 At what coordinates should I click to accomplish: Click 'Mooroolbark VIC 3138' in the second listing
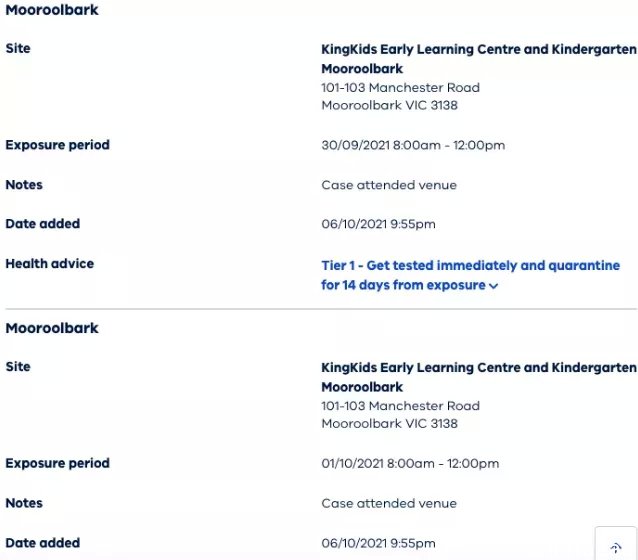[x=389, y=424]
